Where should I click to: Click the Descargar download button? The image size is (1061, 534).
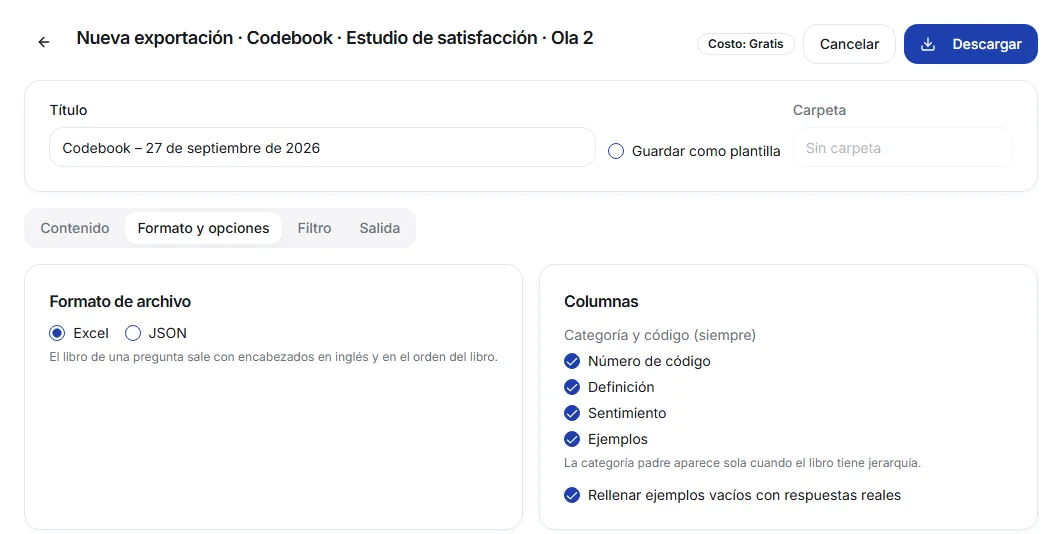point(970,44)
